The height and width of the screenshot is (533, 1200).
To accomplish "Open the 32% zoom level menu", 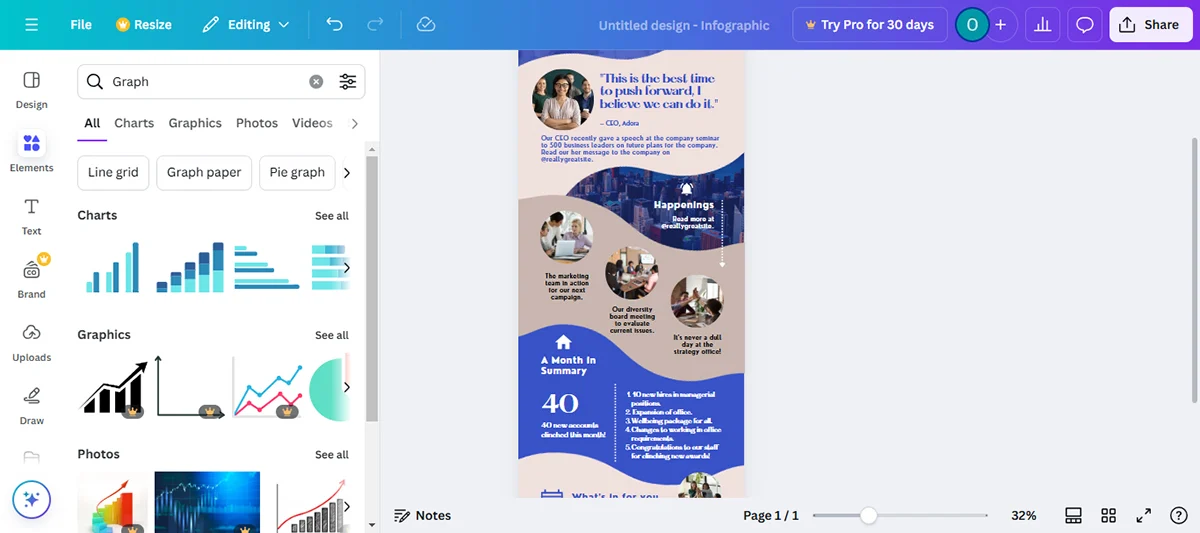I will click(1023, 516).
